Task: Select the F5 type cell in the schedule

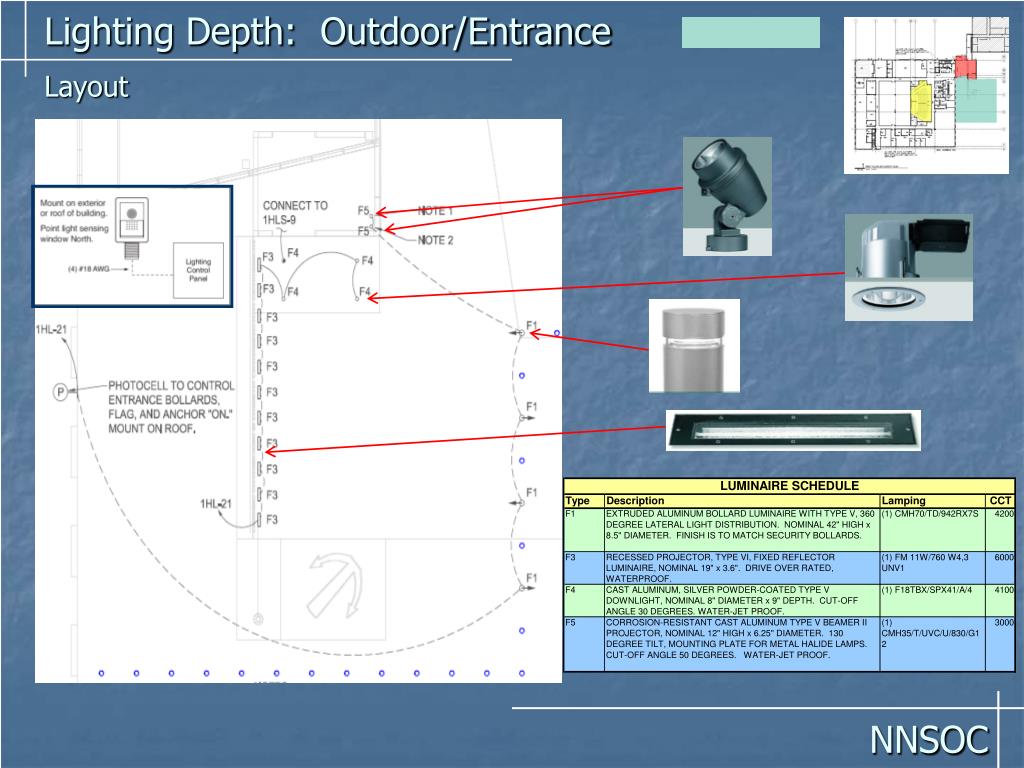Action: (x=584, y=643)
